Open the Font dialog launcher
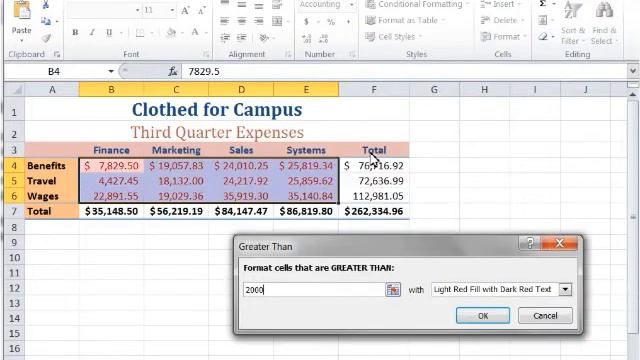The image size is (640, 360). click(x=206, y=54)
